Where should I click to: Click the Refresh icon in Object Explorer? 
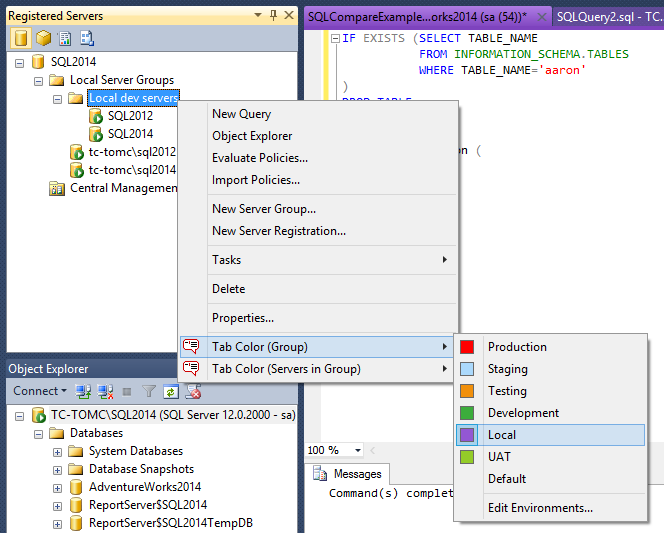[x=170, y=391]
